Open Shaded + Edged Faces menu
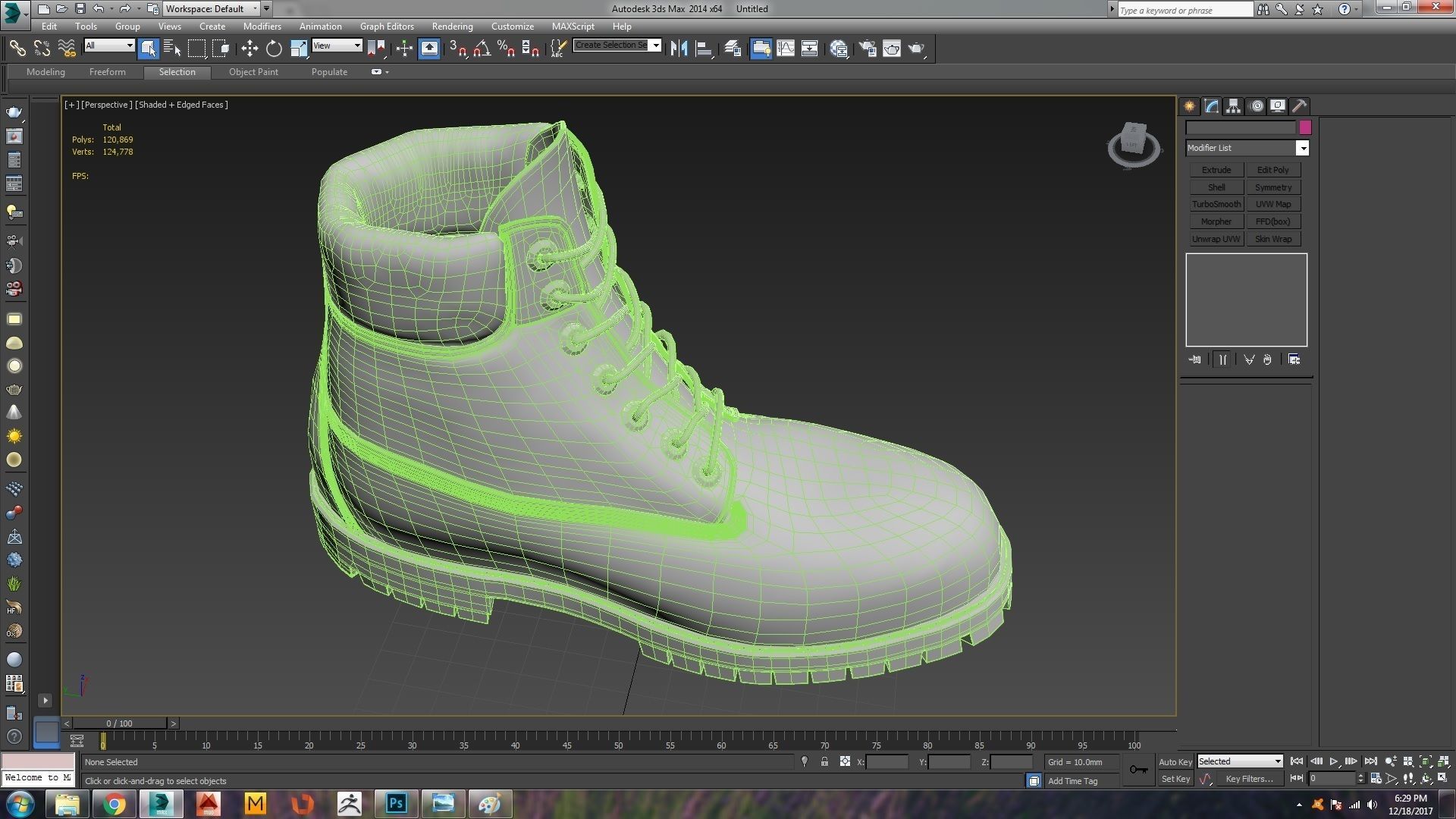The image size is (1456, 819). point(181,105)
